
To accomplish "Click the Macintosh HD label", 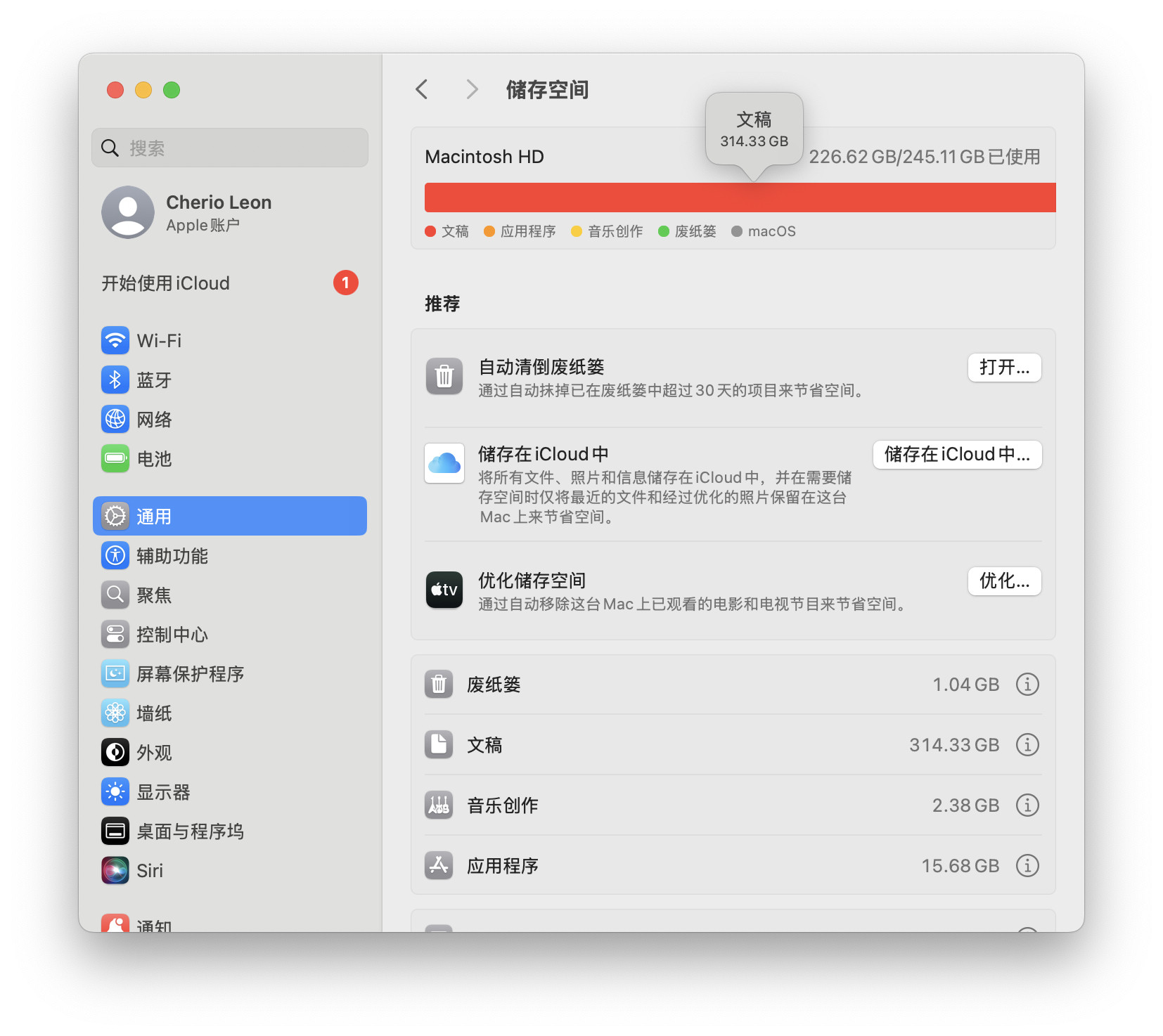I will 484,157.
